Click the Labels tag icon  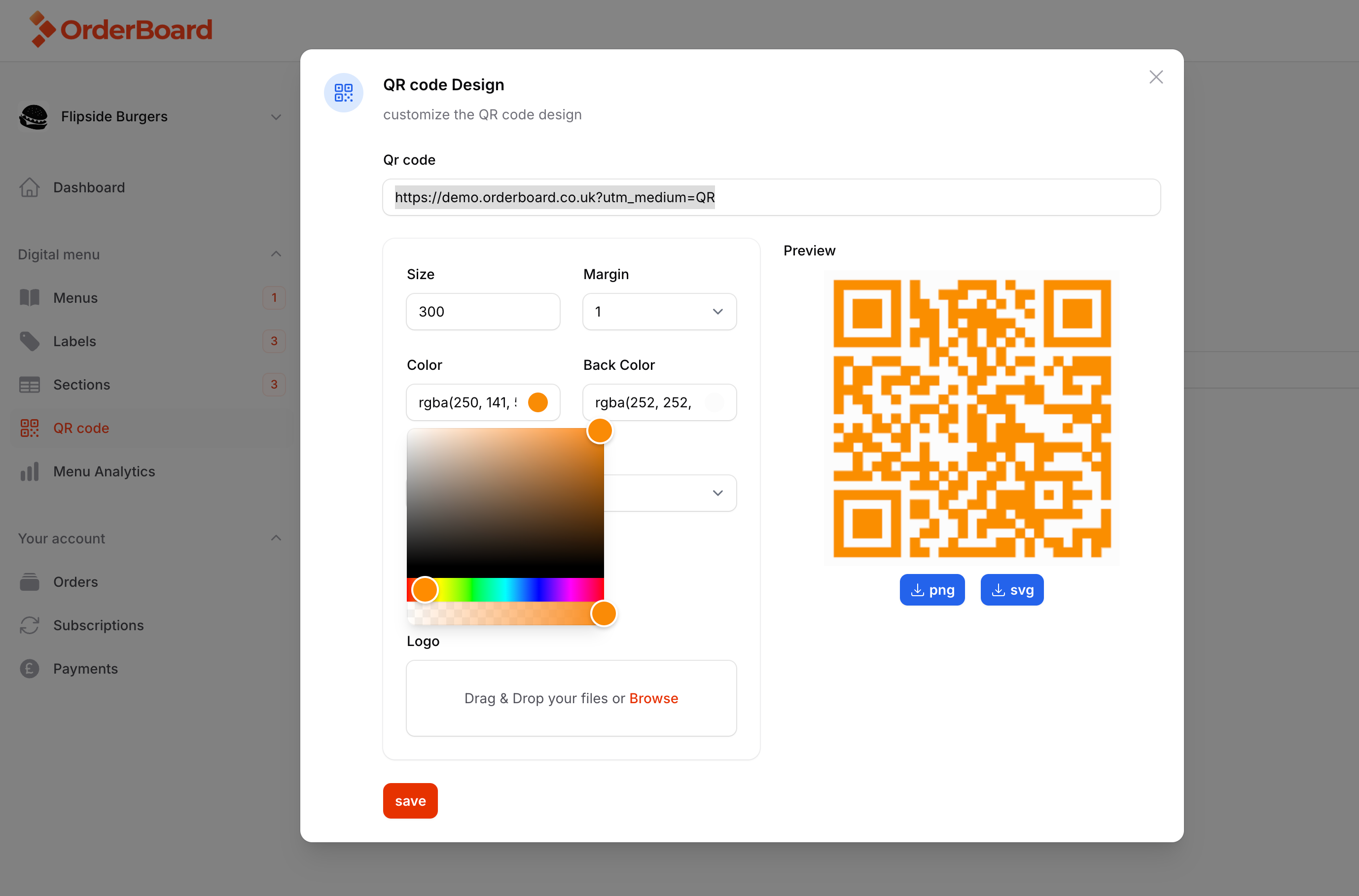[29, 341]
